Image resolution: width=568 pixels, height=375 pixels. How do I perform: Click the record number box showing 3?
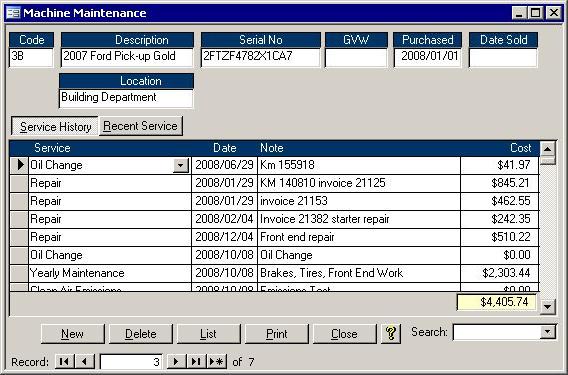click(131, 362)
